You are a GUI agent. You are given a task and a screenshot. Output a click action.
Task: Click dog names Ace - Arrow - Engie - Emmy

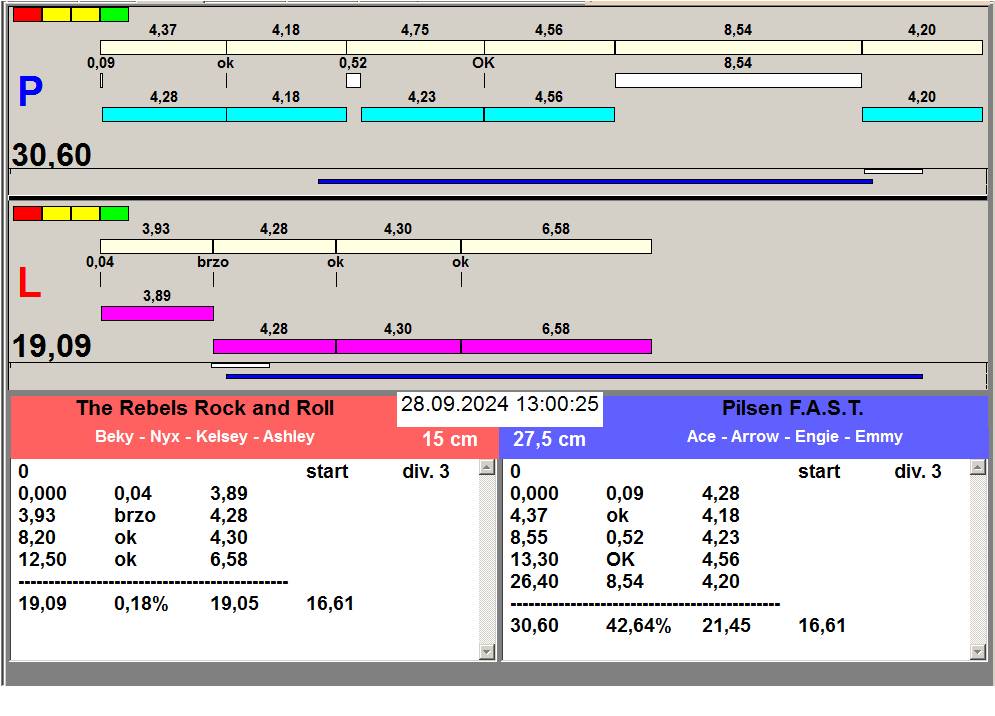point(794,437)
